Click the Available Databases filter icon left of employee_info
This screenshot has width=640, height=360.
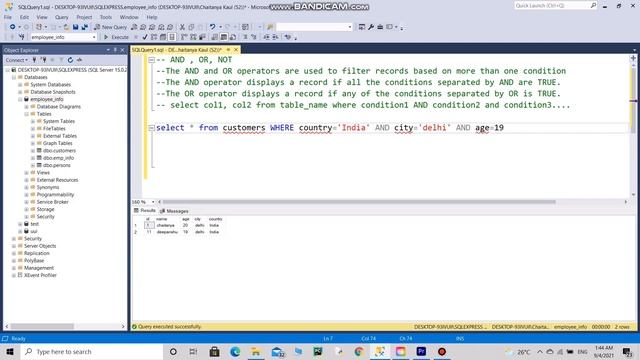click(x=22, y=37)
